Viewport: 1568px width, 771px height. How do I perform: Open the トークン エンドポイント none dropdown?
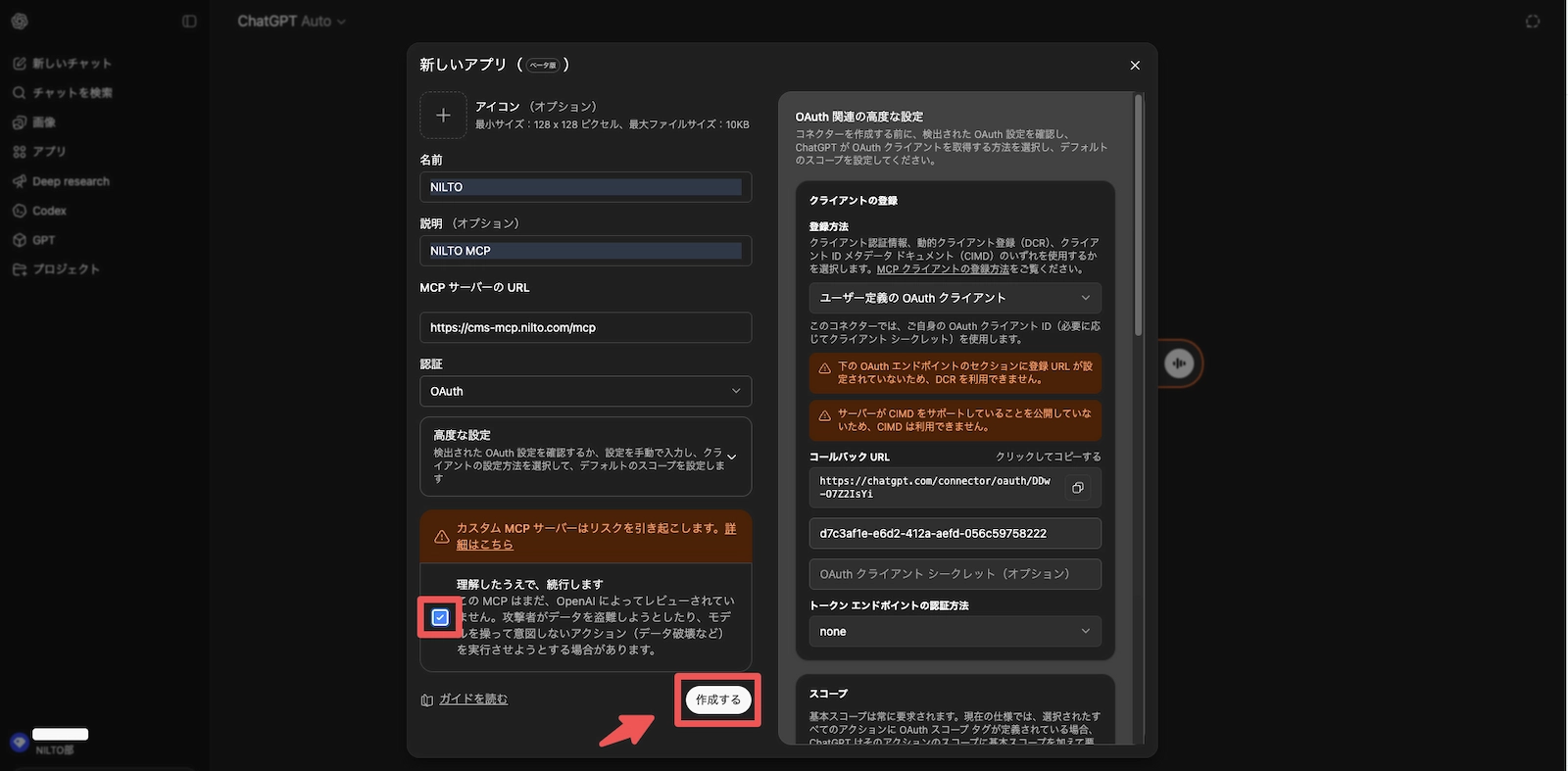click(954, 632)
